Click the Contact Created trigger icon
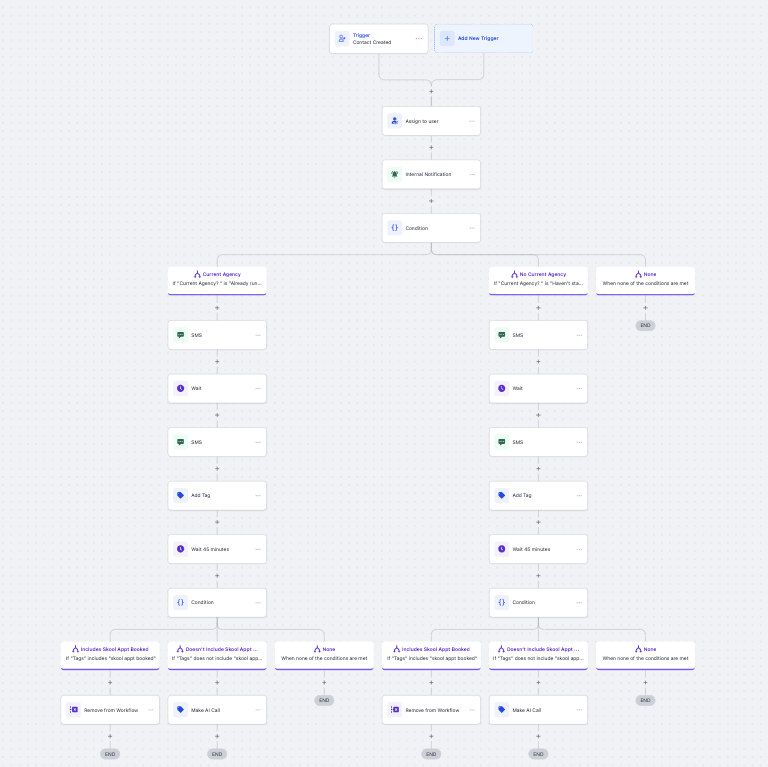Screen dimensions: 768x767 pyautogui.click(x=342, y=39)
